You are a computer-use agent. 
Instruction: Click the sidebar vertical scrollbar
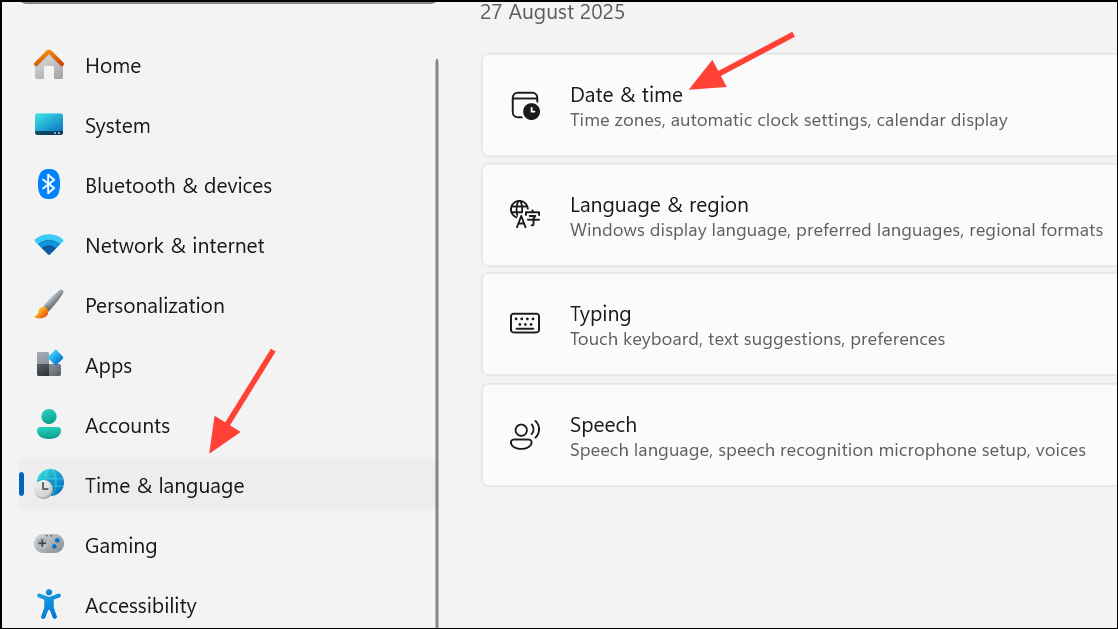(437, 340)
